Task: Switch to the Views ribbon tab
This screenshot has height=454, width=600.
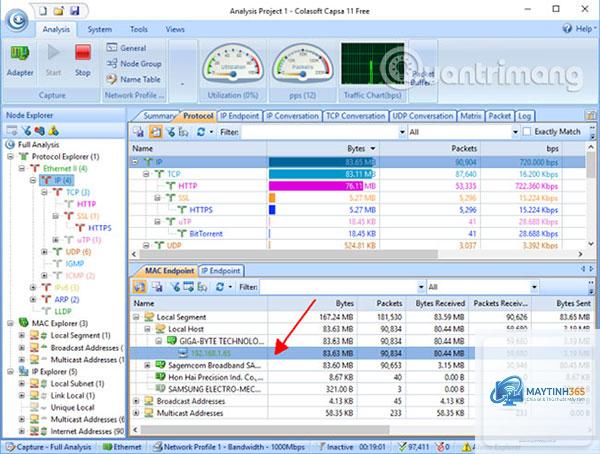Action: [175, 29]
